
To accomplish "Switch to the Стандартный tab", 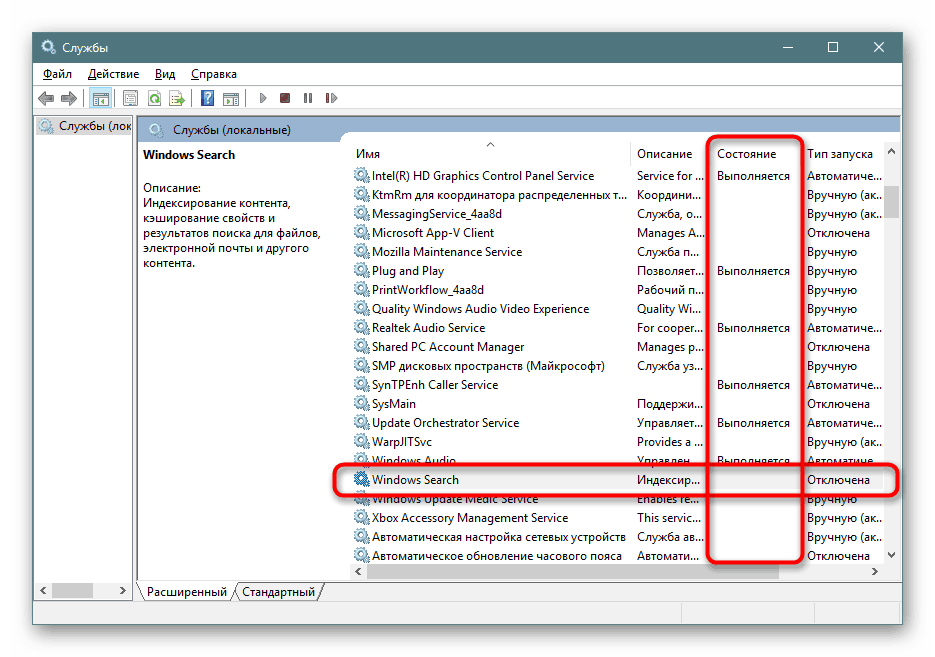I will pos(278,591).
